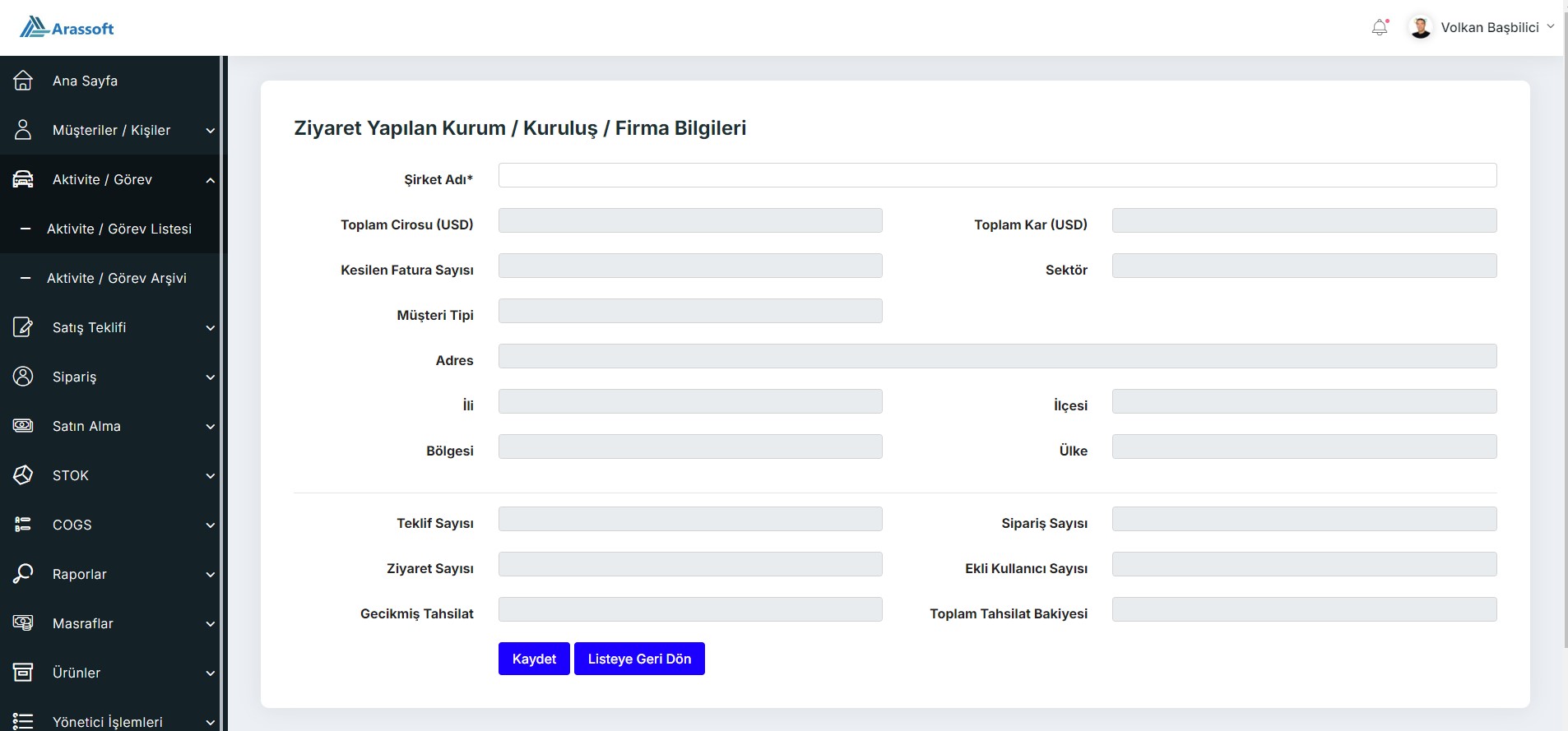Click the Ziyaret Sayısı field

[690, 564]
